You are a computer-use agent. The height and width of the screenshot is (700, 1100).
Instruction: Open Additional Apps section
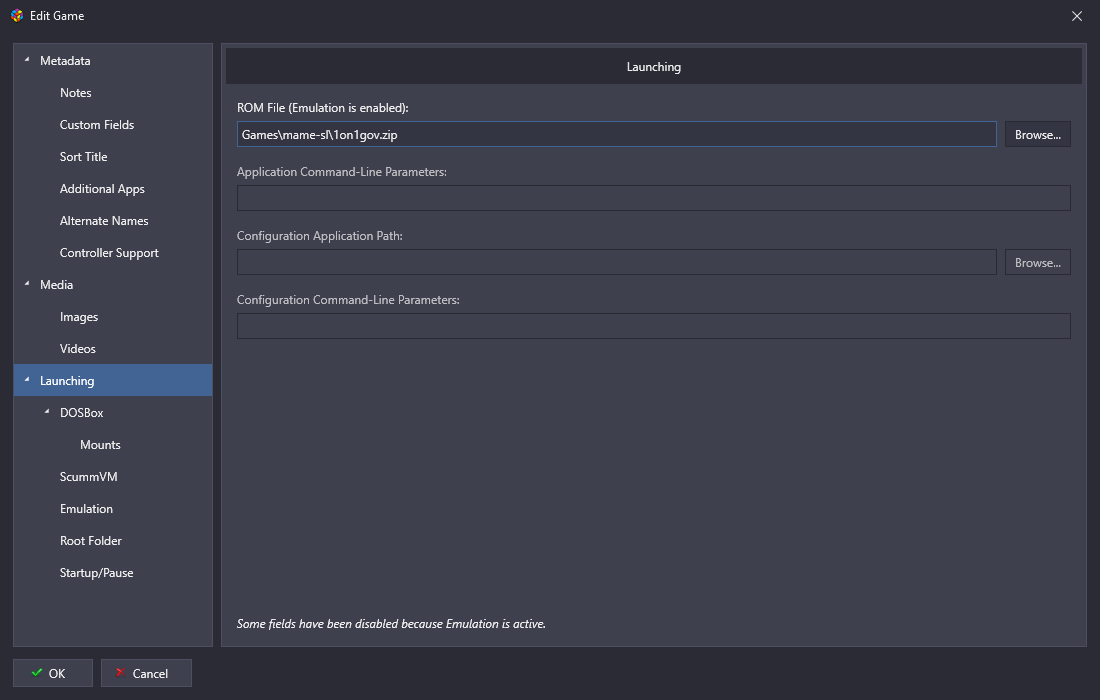(102, 189)
